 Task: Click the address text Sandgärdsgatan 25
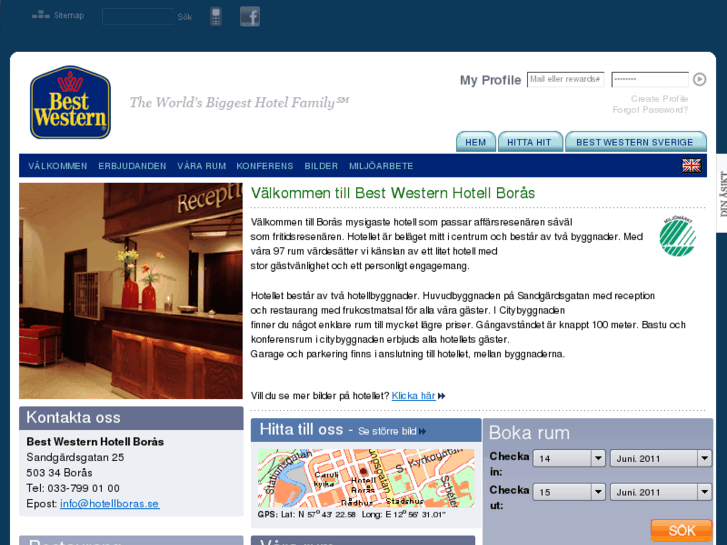click(x=75, y=457)
